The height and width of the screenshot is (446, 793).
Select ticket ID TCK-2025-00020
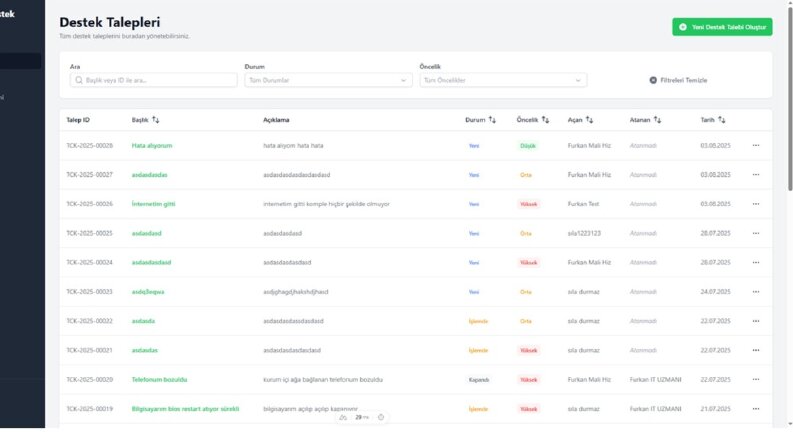coord(90,380)
